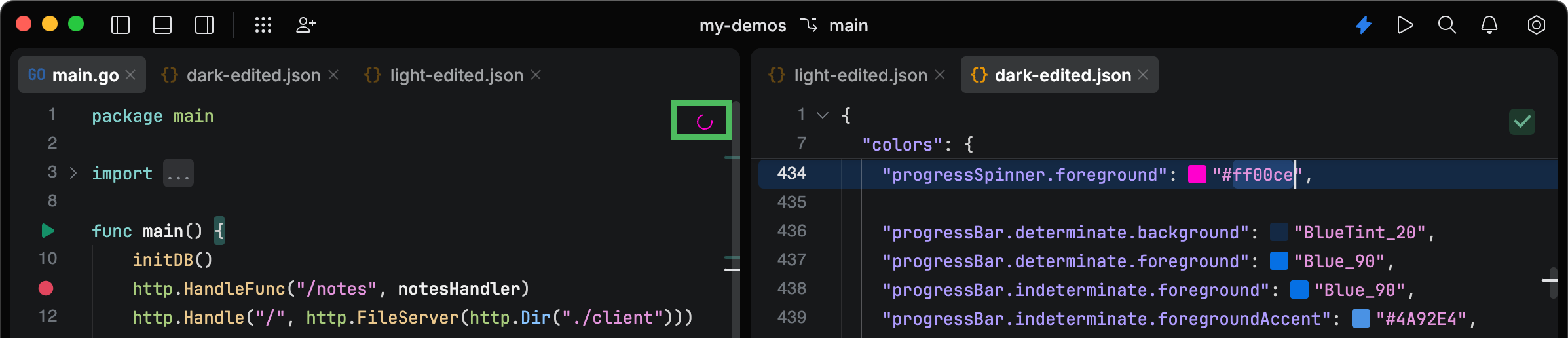Open the settings hexagon icon
The width and height of the screenshot is (1568, 338).
(1536, 25)
